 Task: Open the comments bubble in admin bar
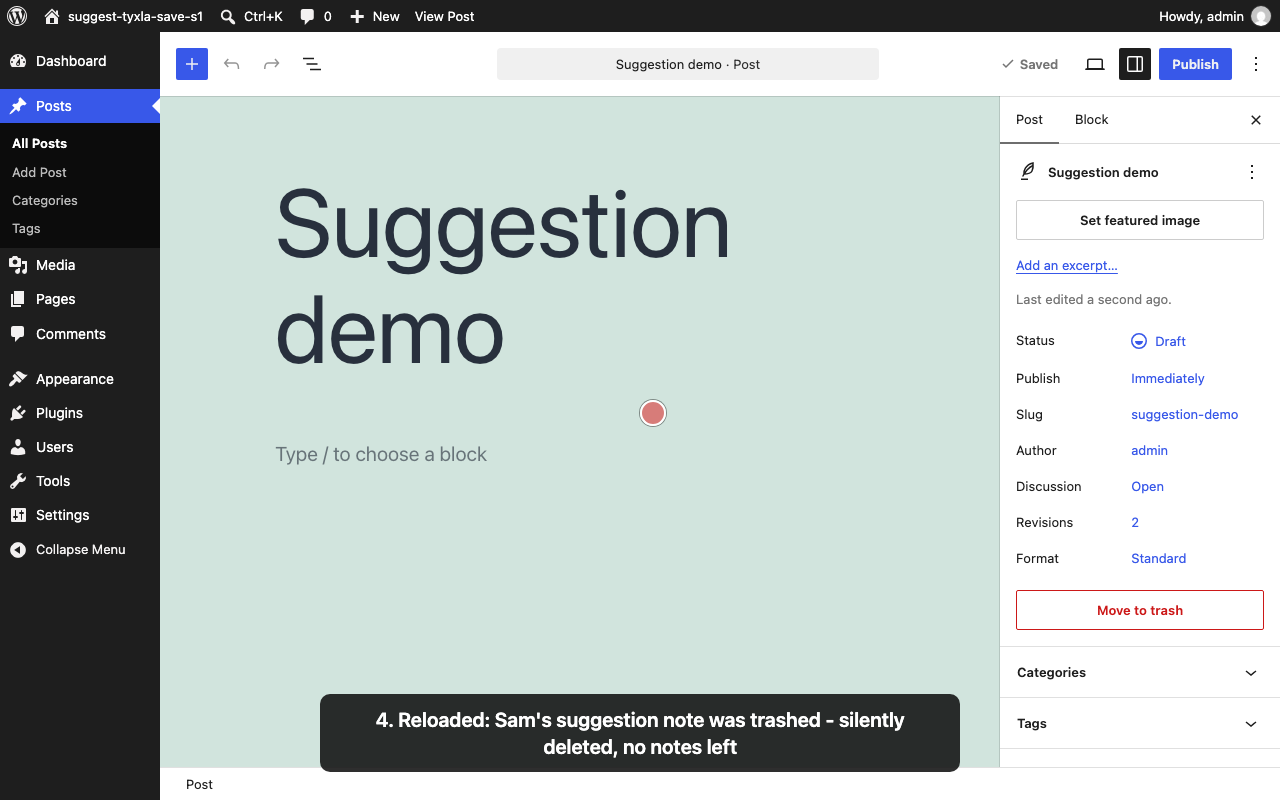pyautogui.click(x=316, y=16)
